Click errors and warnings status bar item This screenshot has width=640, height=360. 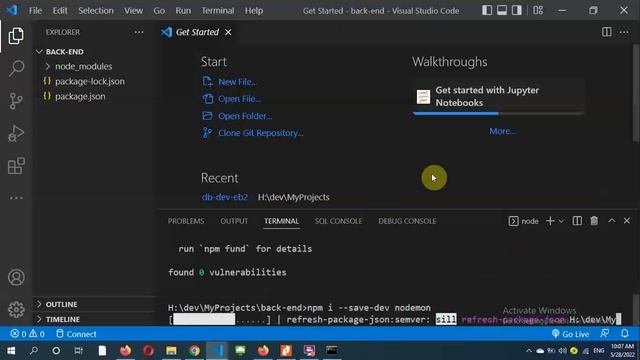pos(27,334)
